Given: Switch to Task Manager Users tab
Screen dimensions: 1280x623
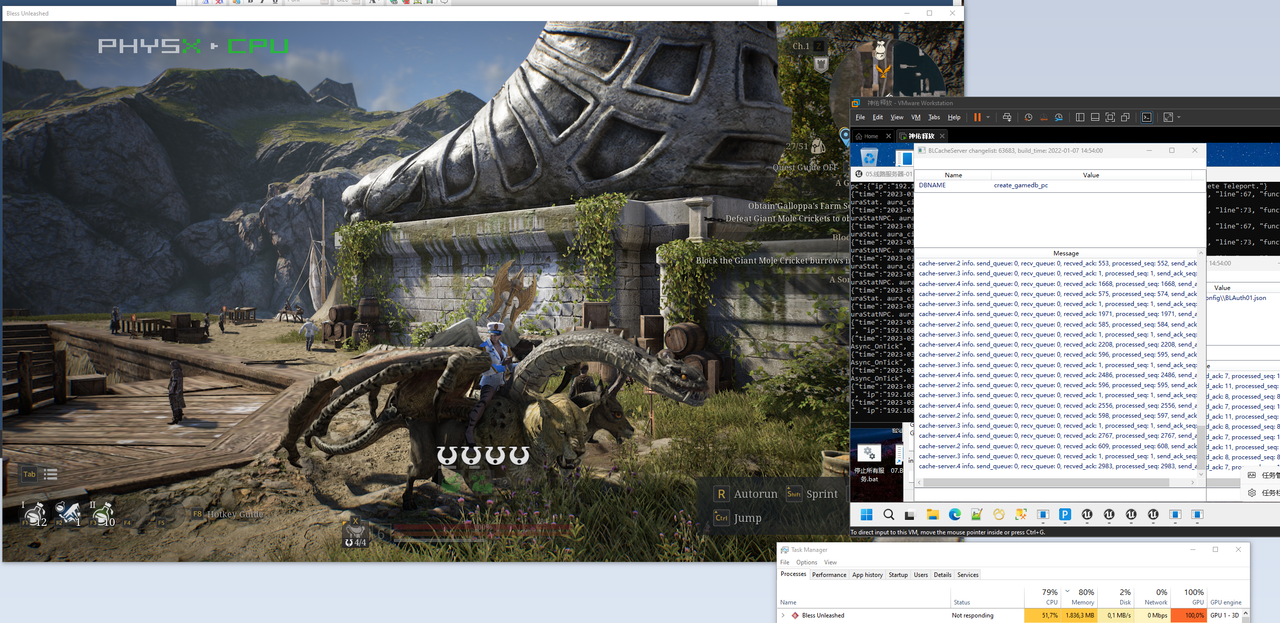Looking at the screenshot, I should click(921, 575).
